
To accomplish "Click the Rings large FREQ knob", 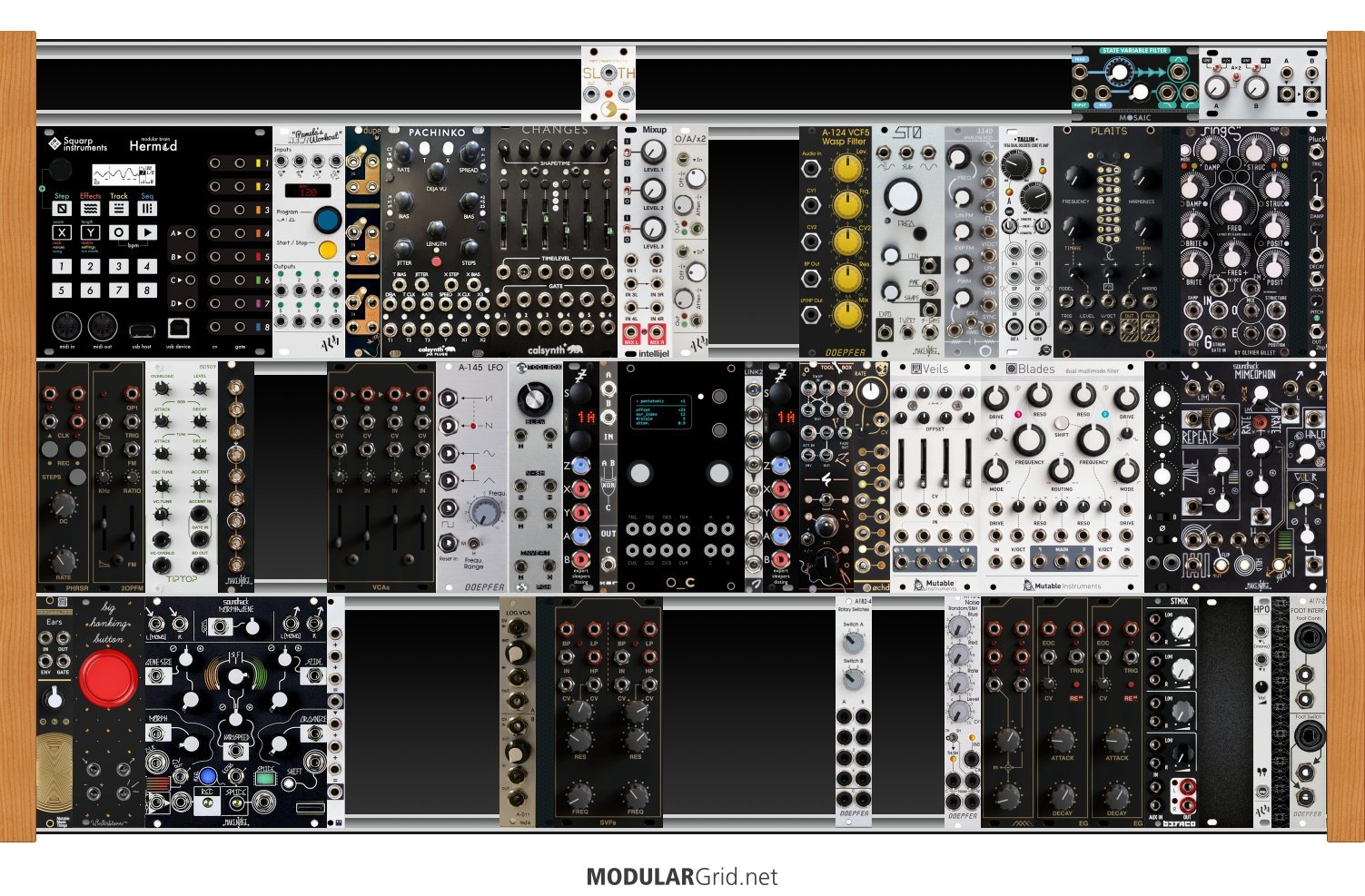I will pyautogui.click(x=1233, y=206).
